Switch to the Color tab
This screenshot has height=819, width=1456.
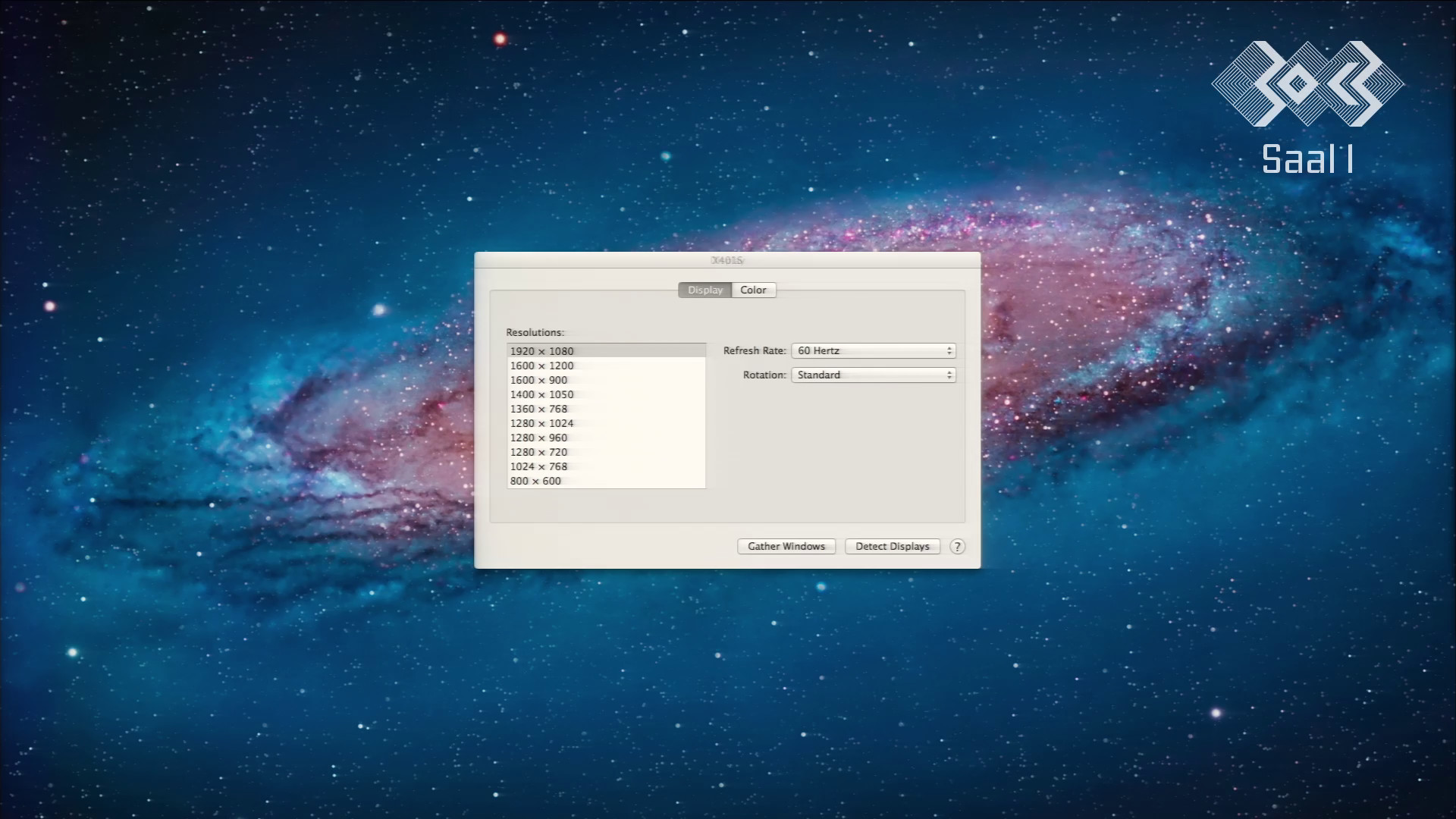pos(754,290)
